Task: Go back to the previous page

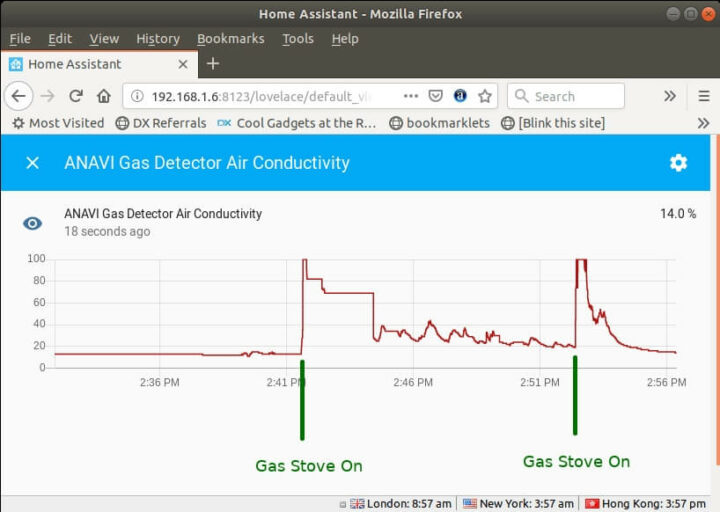Action: [19, 96]
